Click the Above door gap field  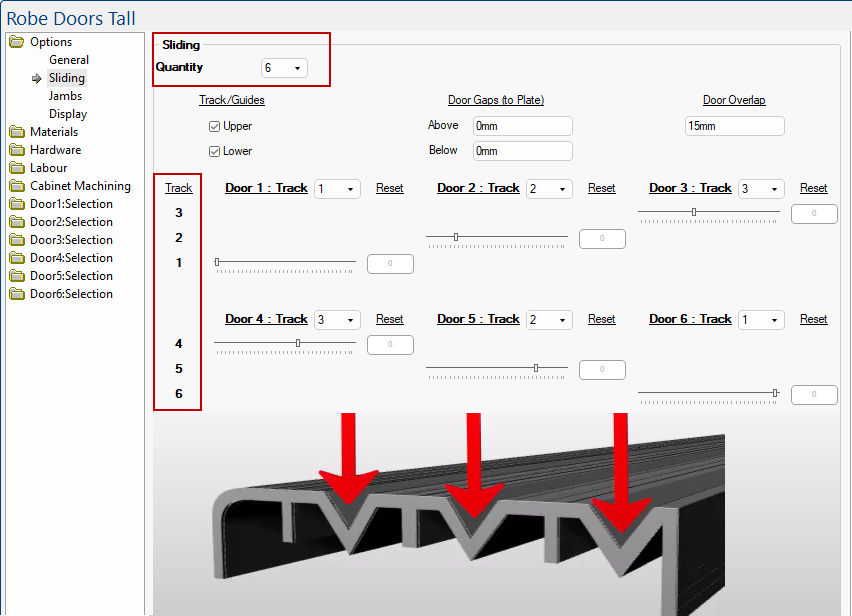pyautogui.click(x=522, y=126)
